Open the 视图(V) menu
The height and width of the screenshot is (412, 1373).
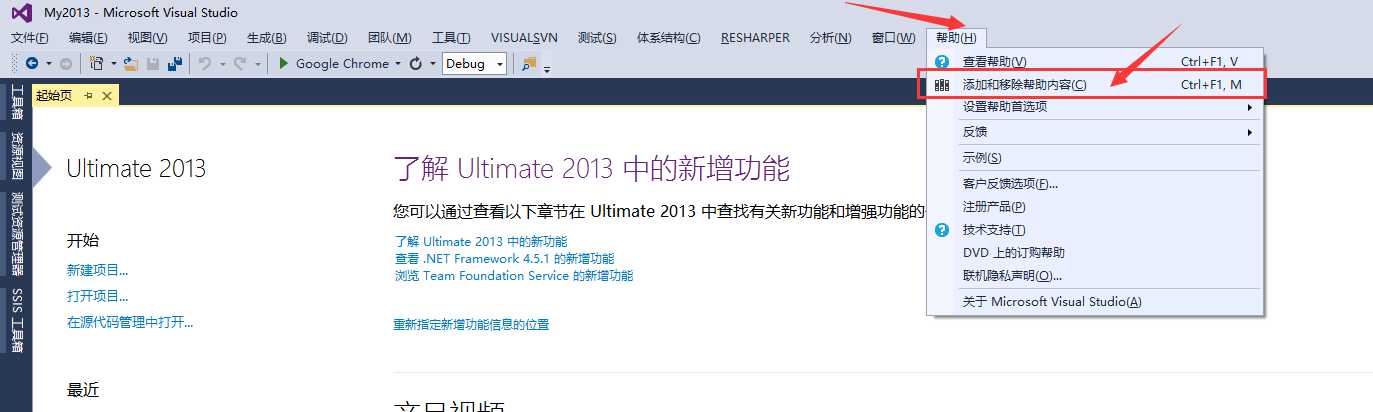coord(148,38)
